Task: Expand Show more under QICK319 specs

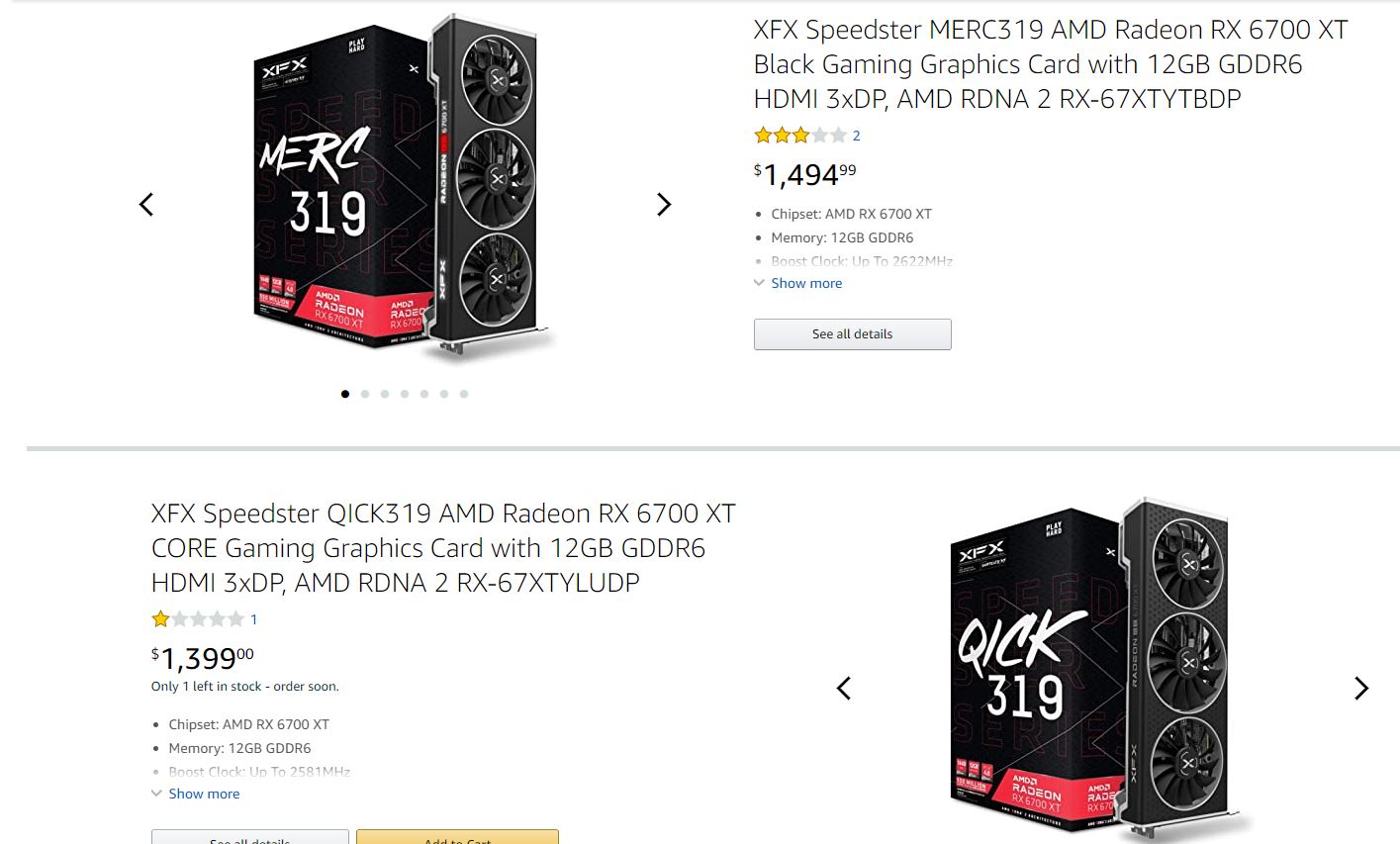Action: (204, 794)
